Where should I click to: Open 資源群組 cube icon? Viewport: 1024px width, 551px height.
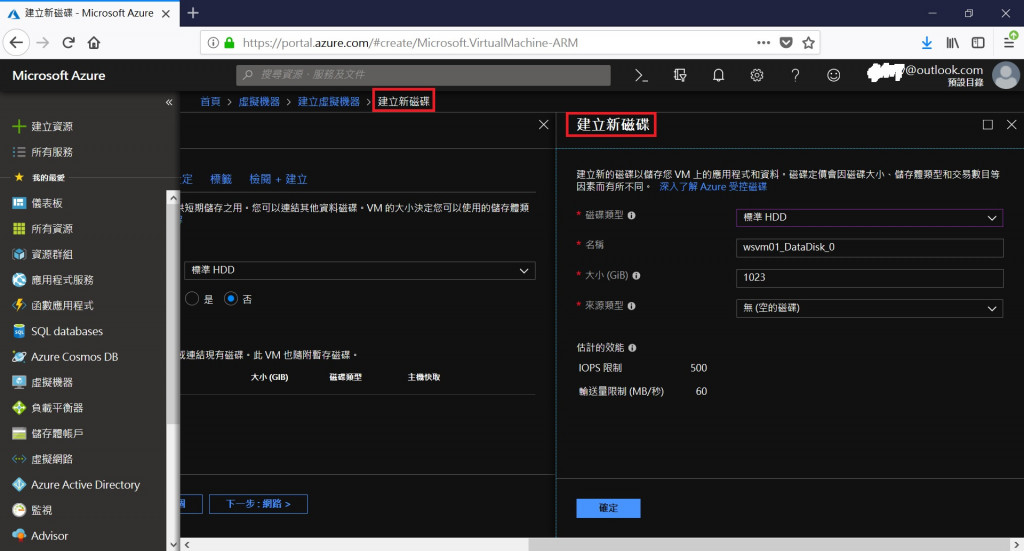point(19,254)
